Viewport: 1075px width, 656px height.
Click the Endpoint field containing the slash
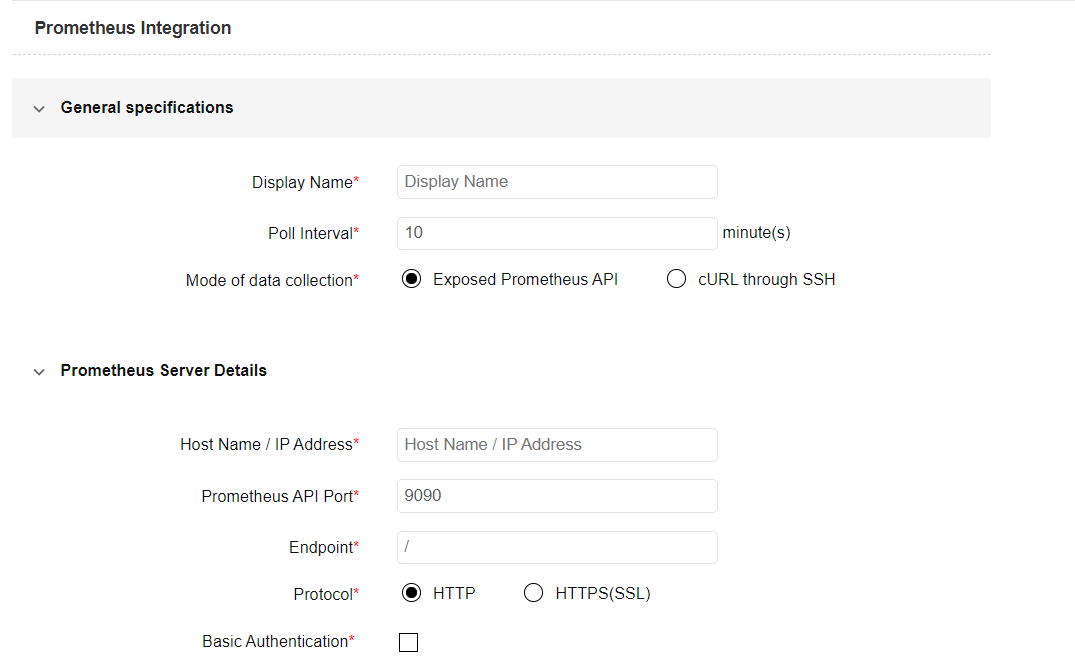pos(557,547)
